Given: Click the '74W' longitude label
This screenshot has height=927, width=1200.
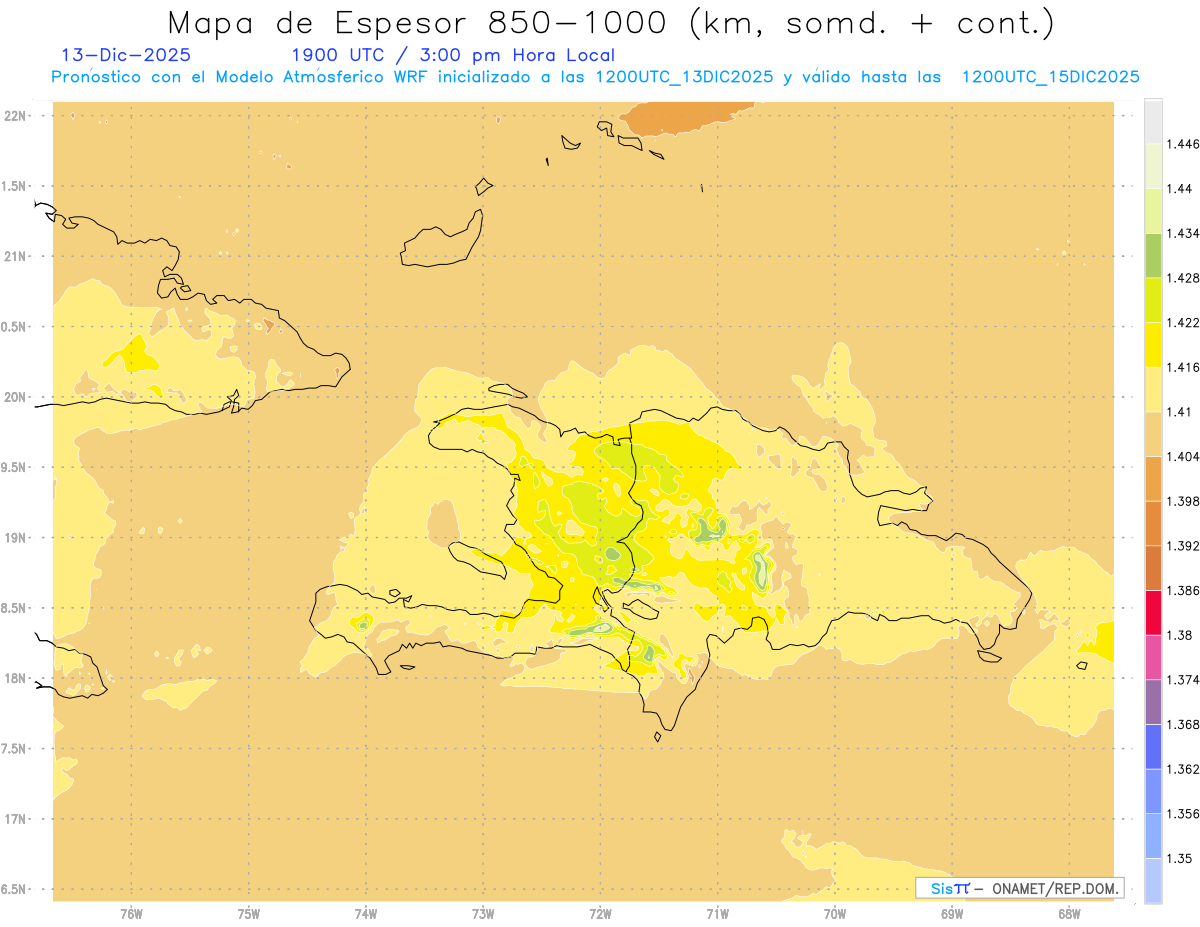Looking at the screenshot, I should pyautogui.click(x=365, y=914).
